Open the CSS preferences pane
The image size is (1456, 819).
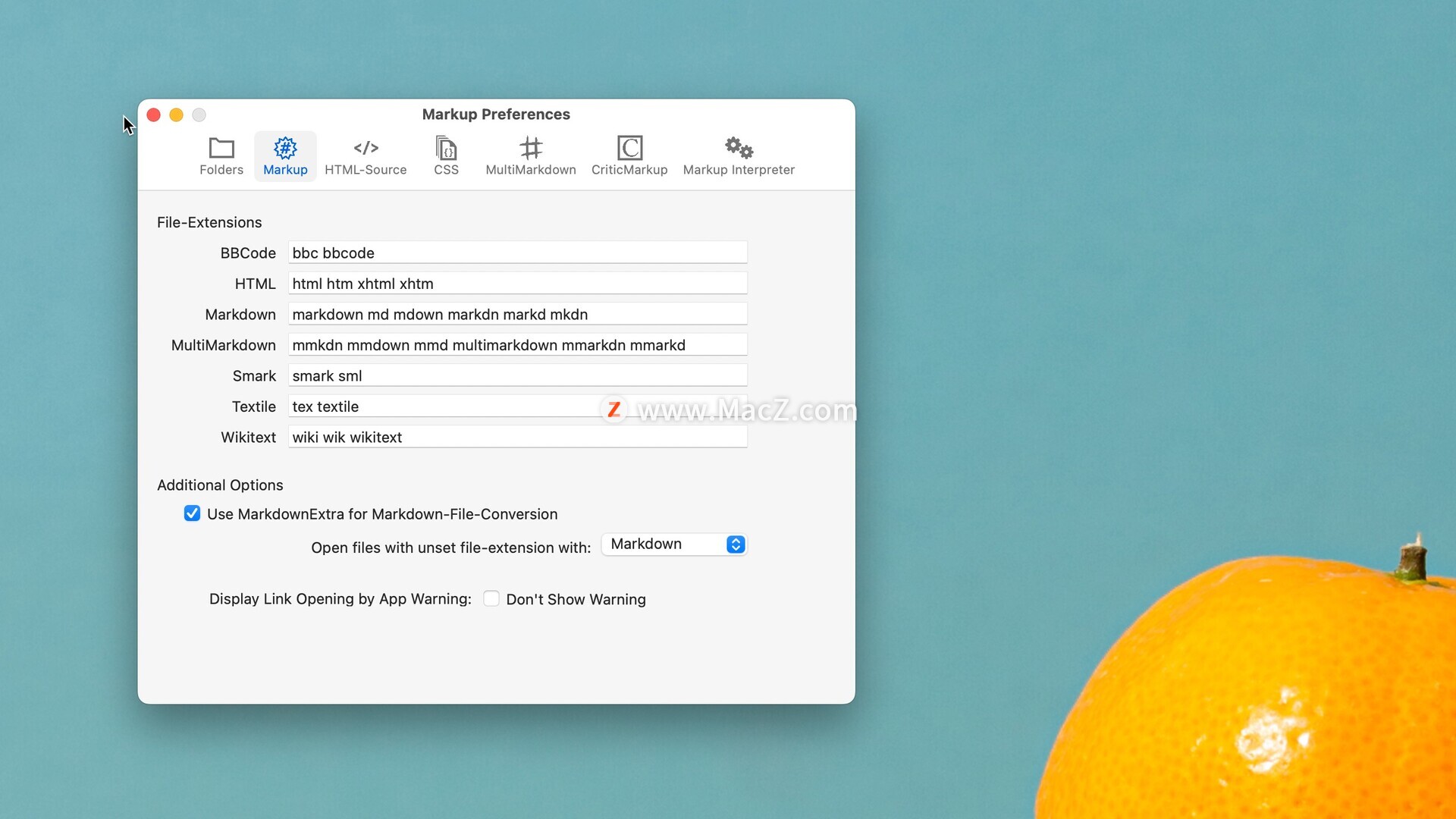tap(446, 156)
